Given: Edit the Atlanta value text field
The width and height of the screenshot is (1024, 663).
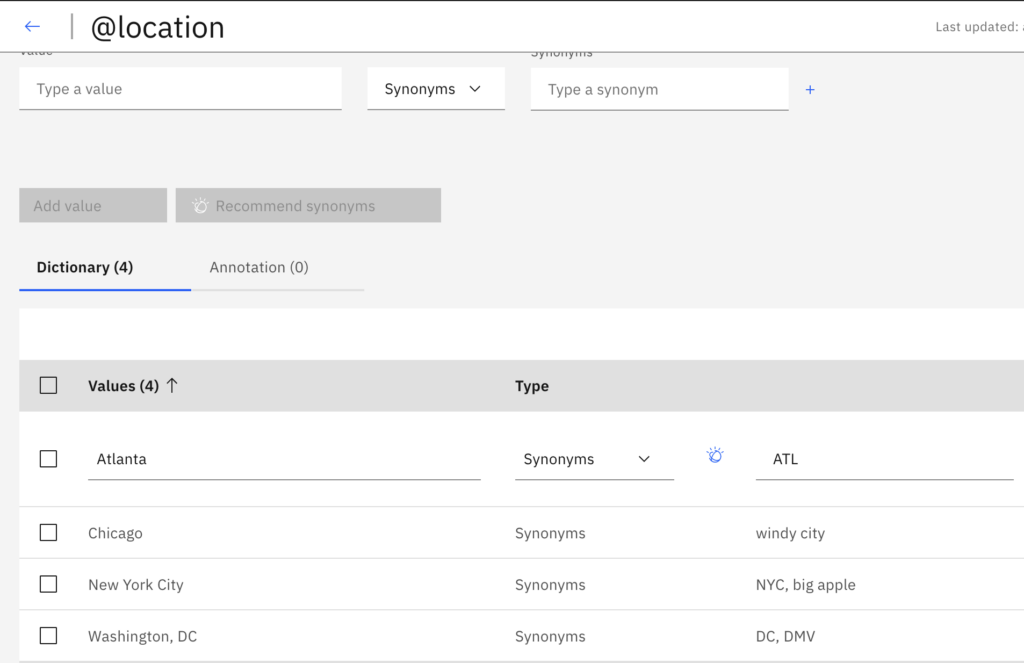Looking at the screenshot, I should pyautogui.click(x=284, y=459).
